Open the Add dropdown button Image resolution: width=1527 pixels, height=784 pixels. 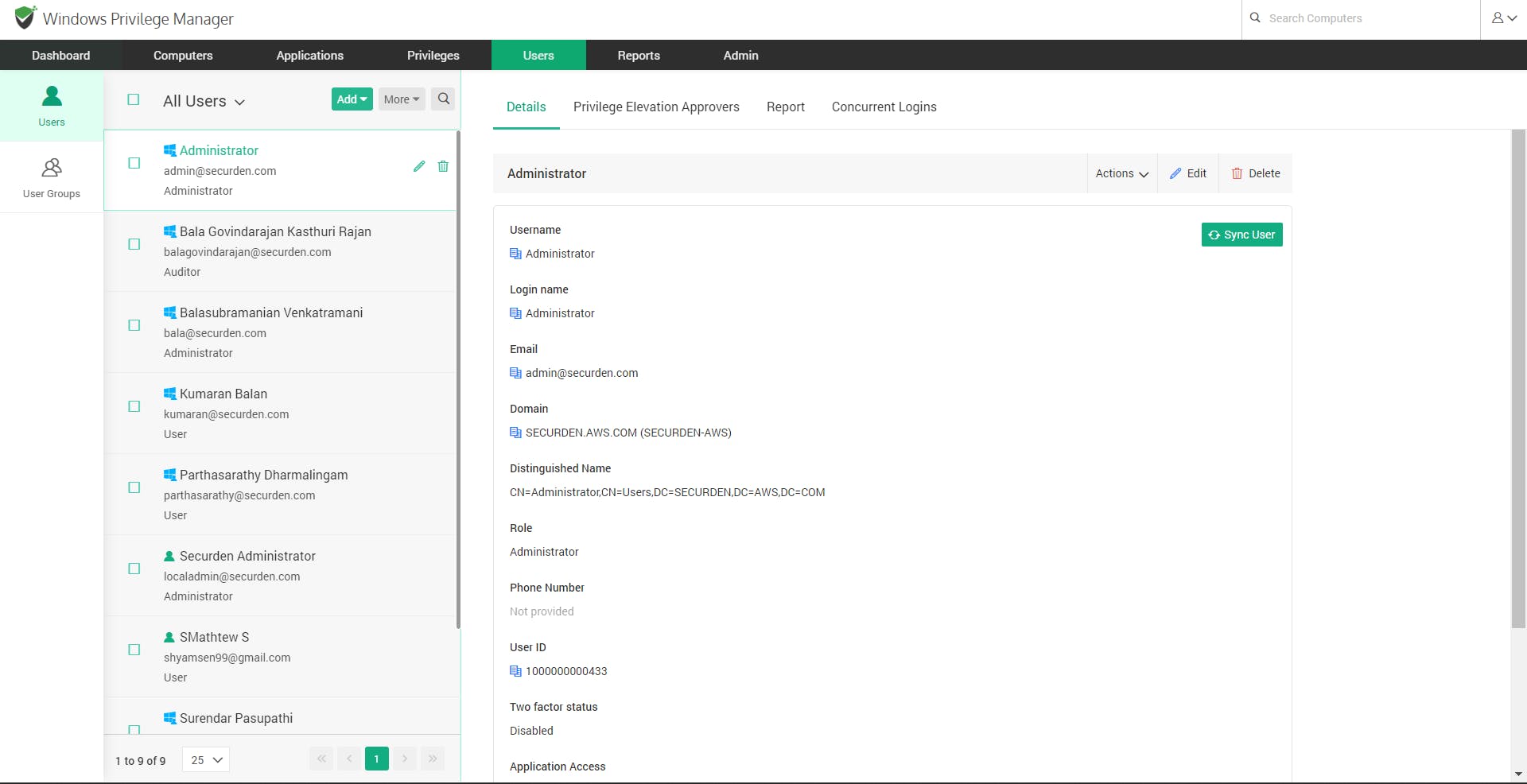352,99
